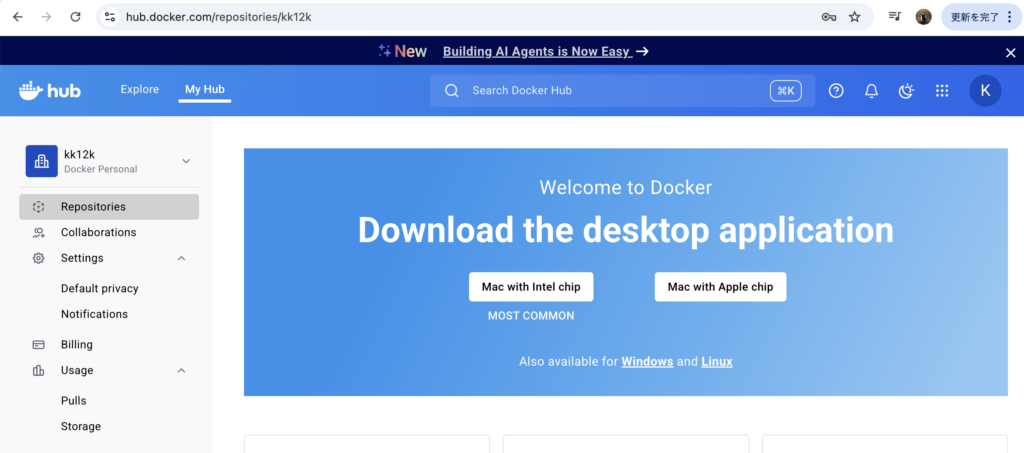Viewport: 1024px width, 453px height.
Task: Follow the Linux download link
Action: (x=717, y=362)
